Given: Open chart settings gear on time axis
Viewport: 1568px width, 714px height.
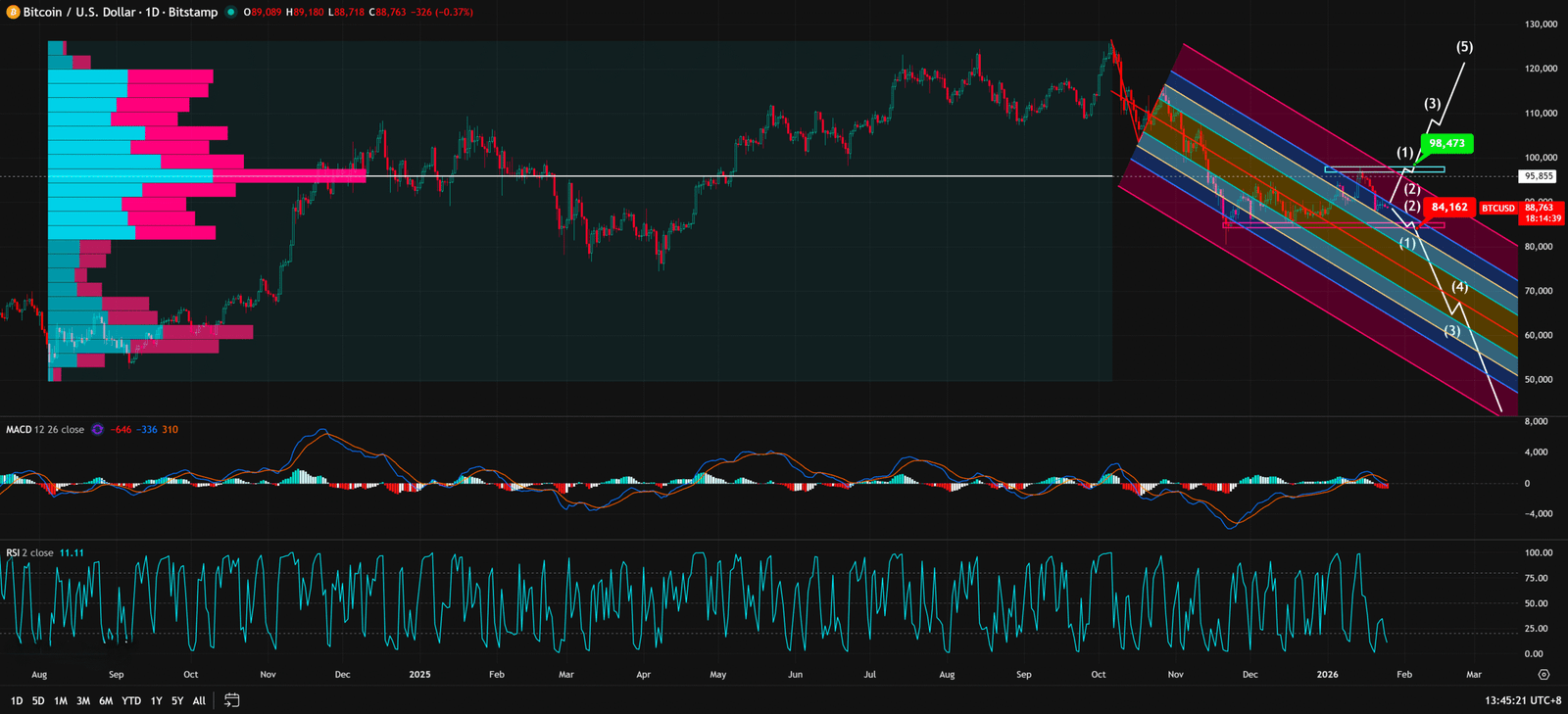Looking at the screenshot, I should tap(1543, 675).
